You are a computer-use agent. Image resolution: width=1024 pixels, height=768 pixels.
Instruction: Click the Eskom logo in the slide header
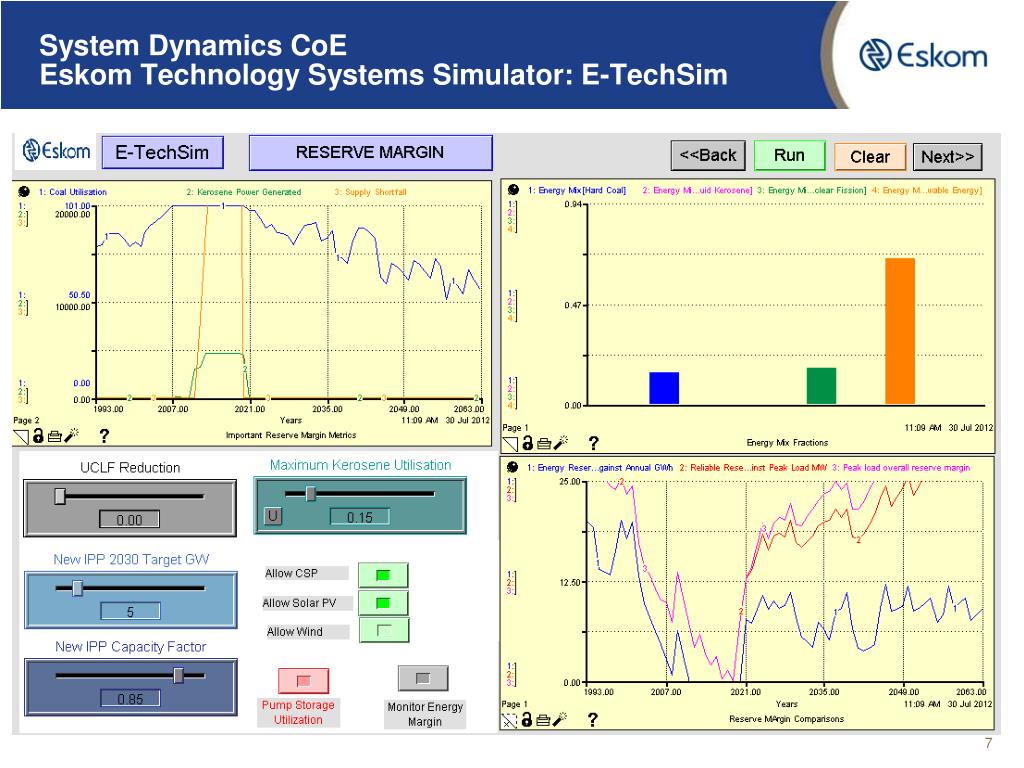pos(923,55)
